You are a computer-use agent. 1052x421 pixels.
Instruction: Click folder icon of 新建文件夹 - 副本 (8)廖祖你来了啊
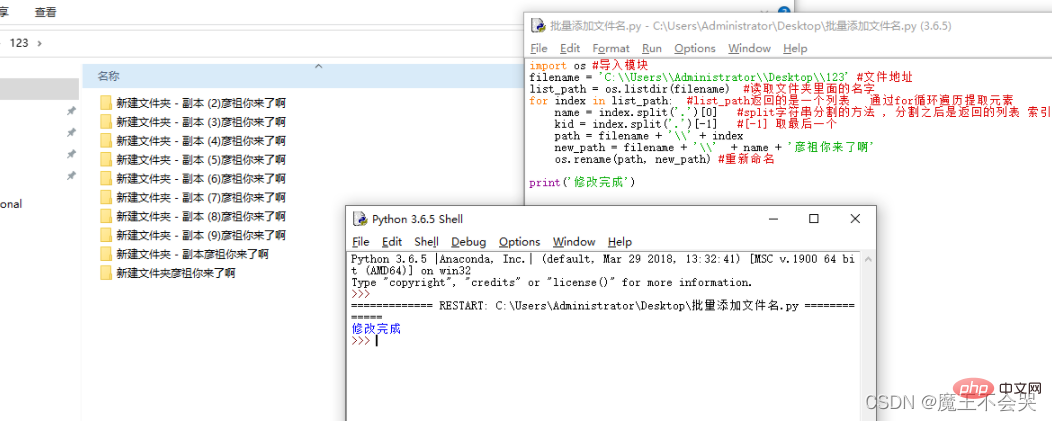[105, 216]
